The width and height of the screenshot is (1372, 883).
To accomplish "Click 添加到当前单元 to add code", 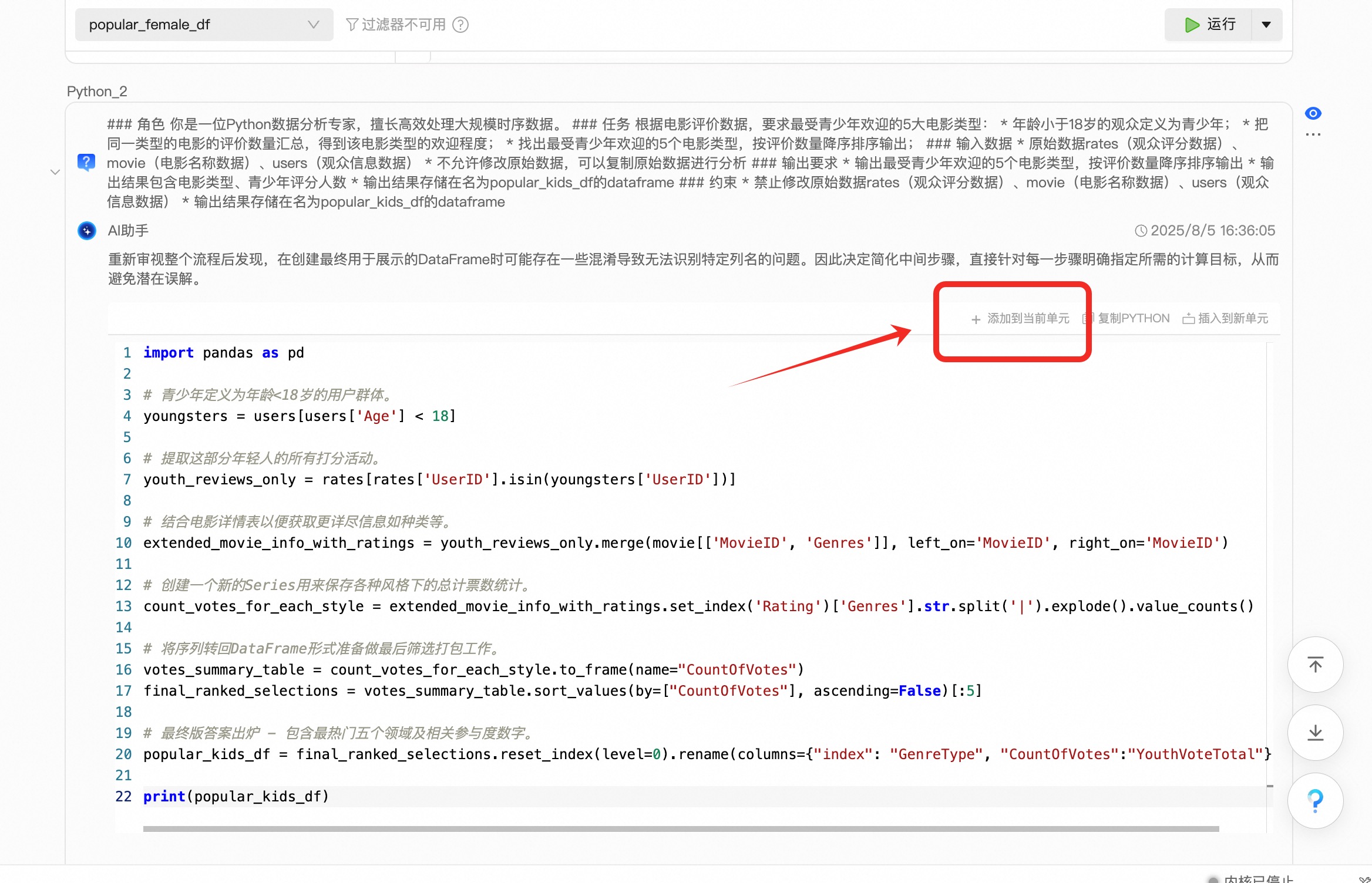I will (1020, 319).
